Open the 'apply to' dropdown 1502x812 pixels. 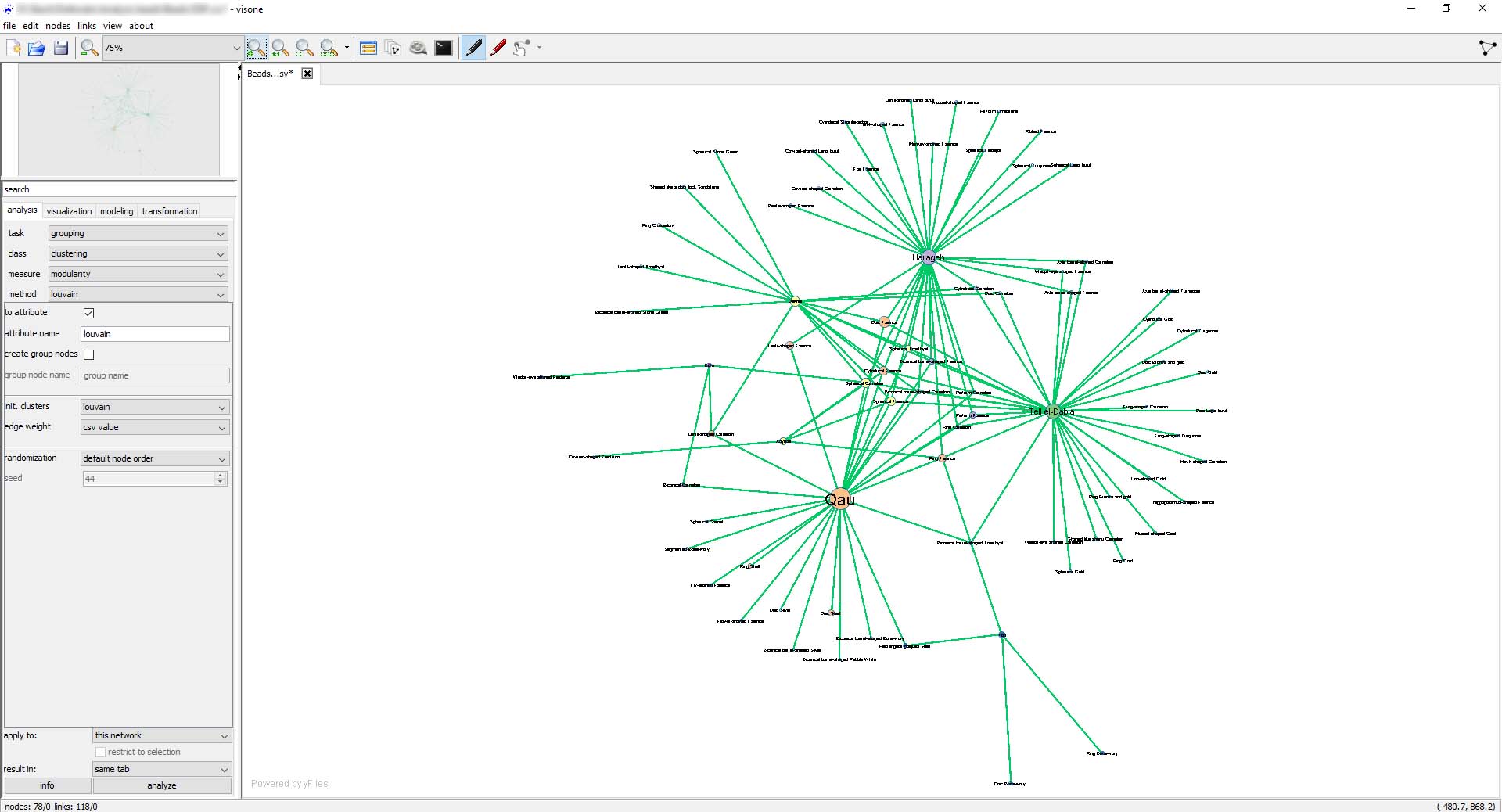point(162,735)
